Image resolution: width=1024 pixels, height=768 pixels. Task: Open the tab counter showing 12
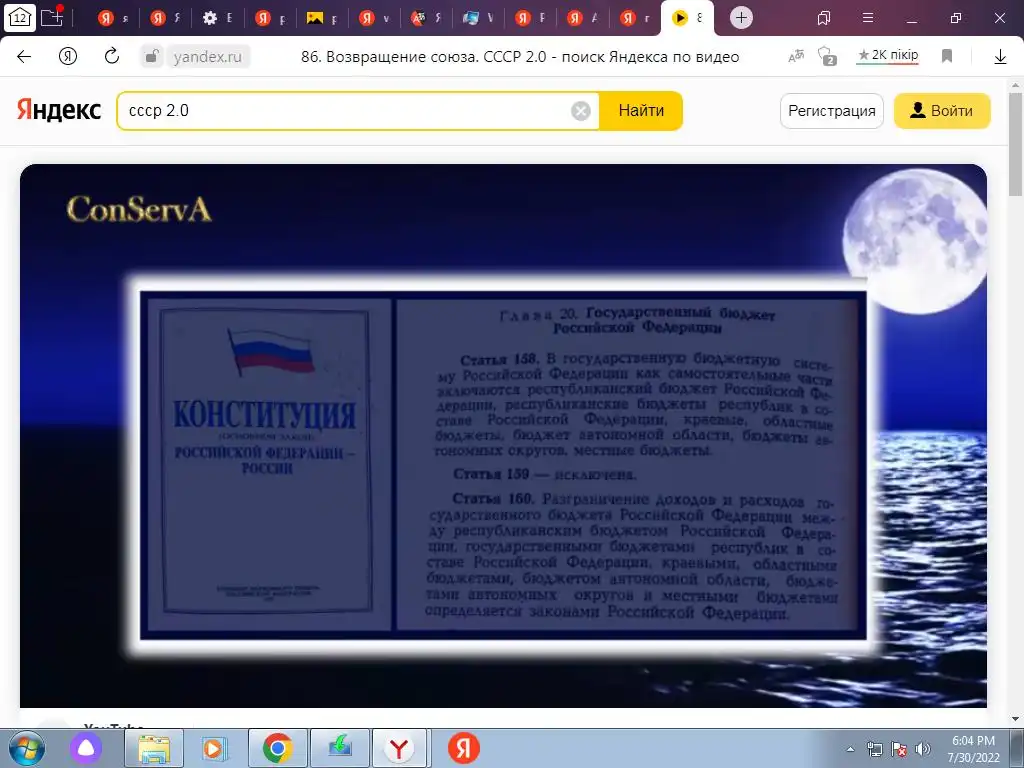click(20, 18)
